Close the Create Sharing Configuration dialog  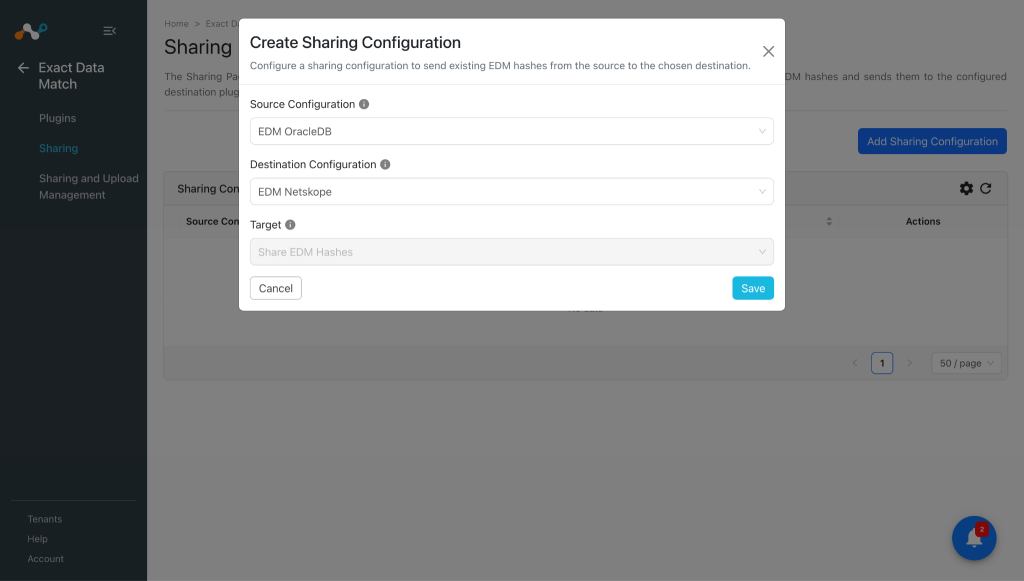tap(769, 52)
